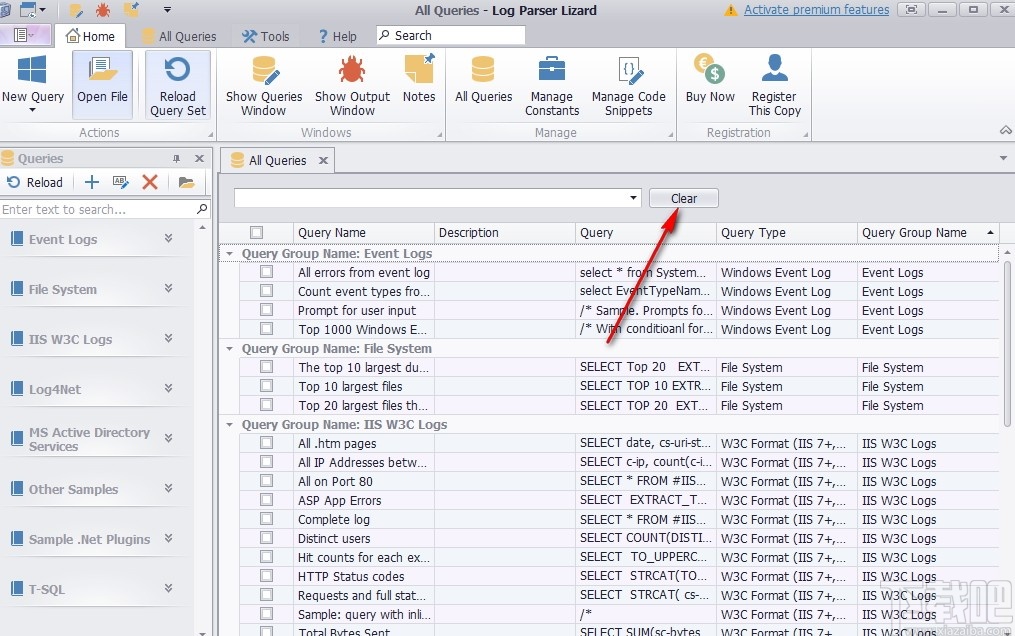Sort by Query Type column header
1015x636 pixels.
point(786,232)
